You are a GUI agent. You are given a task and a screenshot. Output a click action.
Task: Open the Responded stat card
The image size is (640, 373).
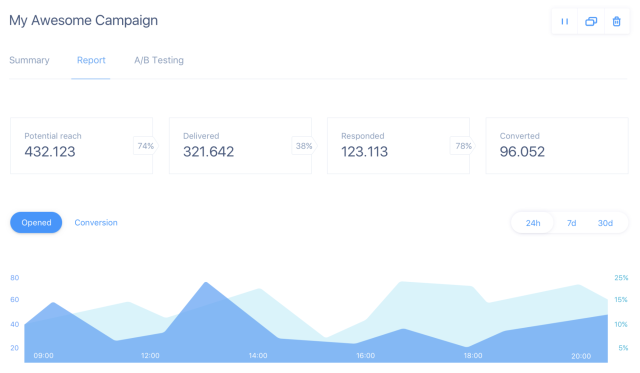click(398, 146)
